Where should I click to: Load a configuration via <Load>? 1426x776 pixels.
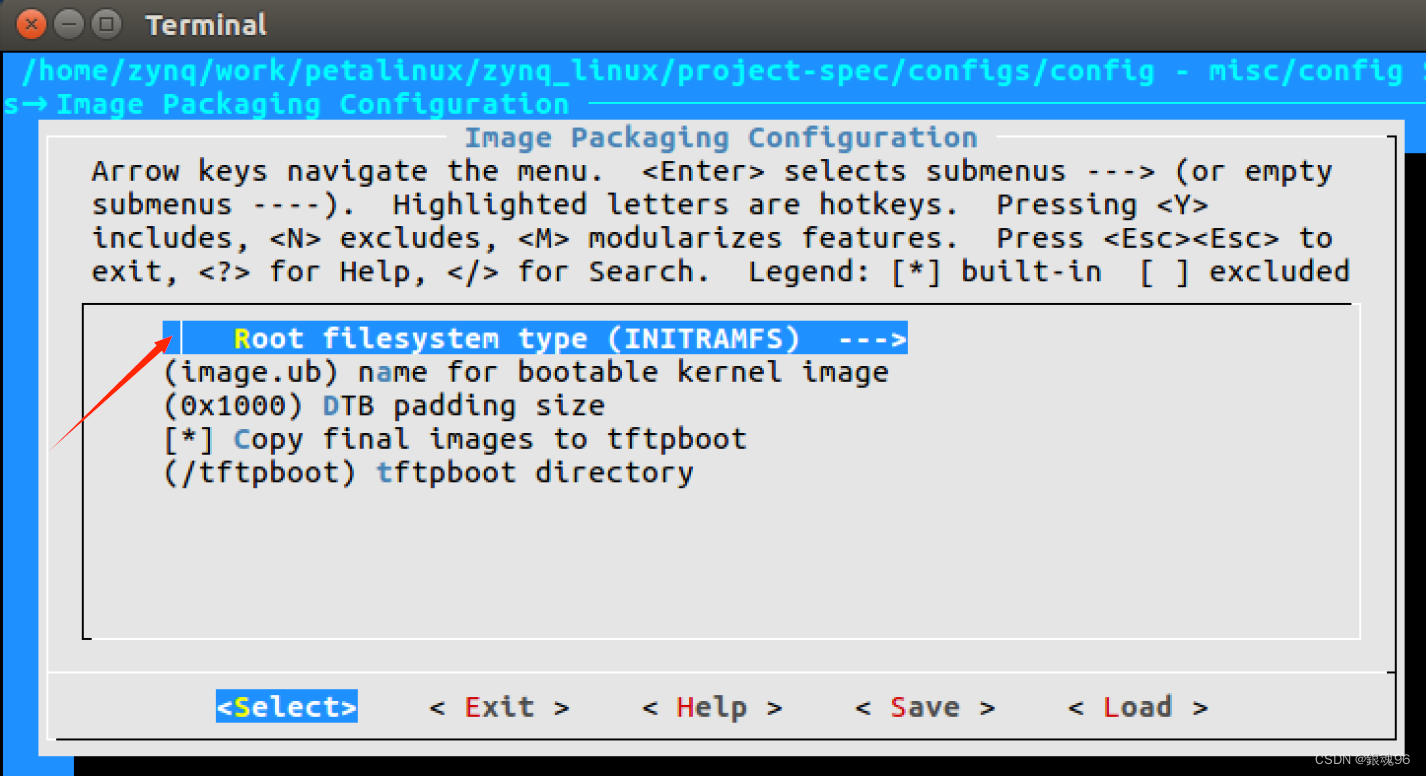coord(1138,707)
